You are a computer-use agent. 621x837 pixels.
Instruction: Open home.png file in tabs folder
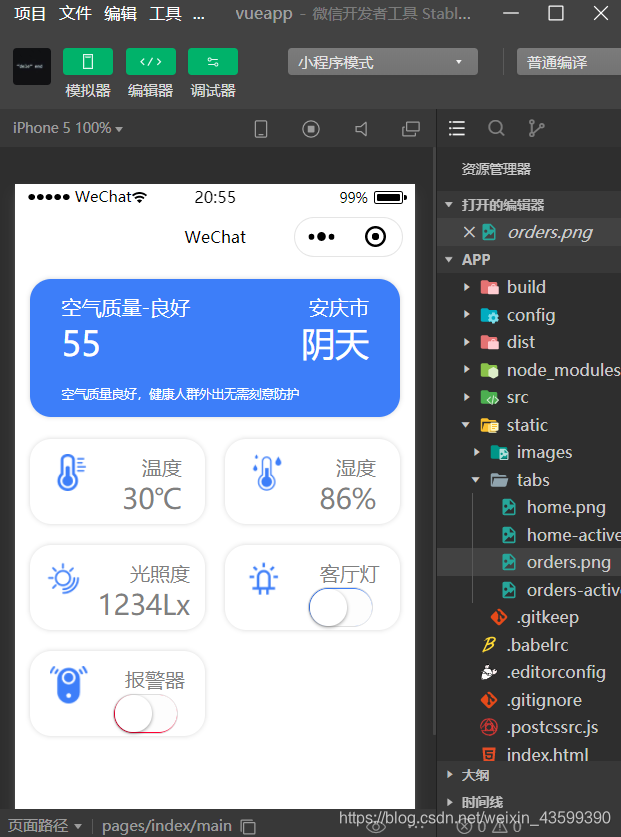[566, 507]
